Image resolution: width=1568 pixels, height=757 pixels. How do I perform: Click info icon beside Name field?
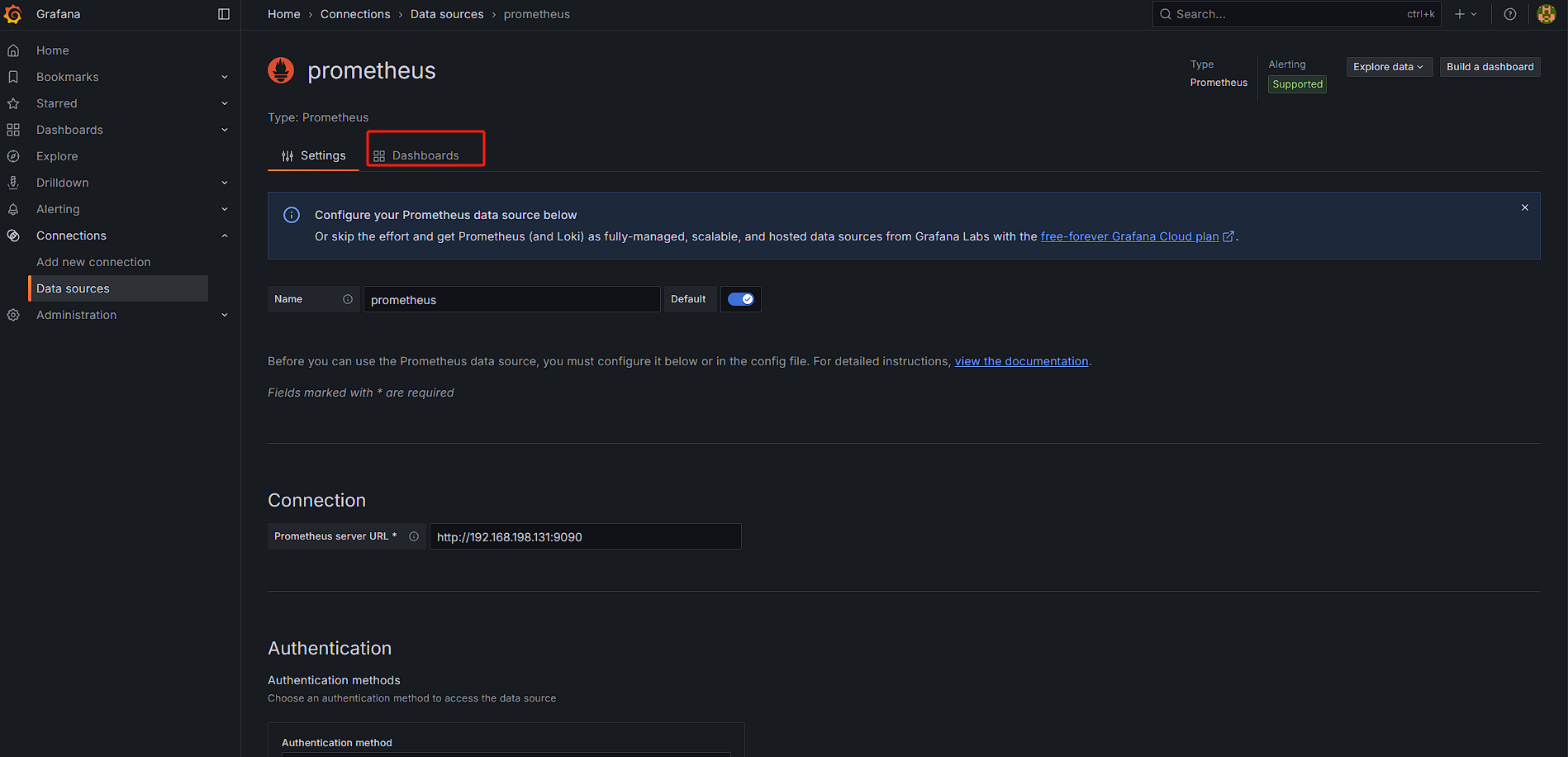point(348,299)
